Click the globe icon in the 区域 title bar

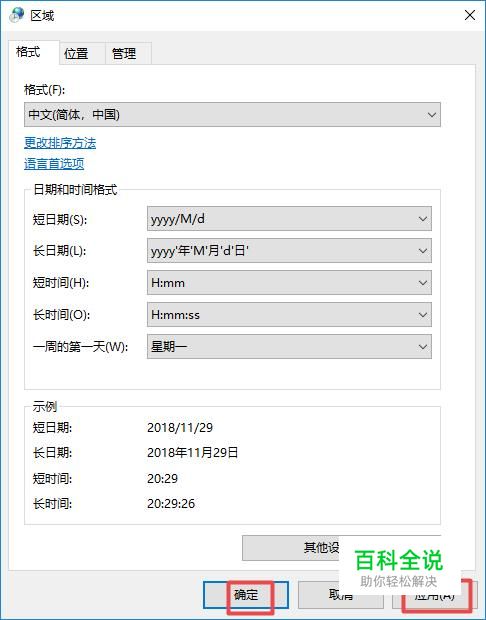(x=17, y=15)
